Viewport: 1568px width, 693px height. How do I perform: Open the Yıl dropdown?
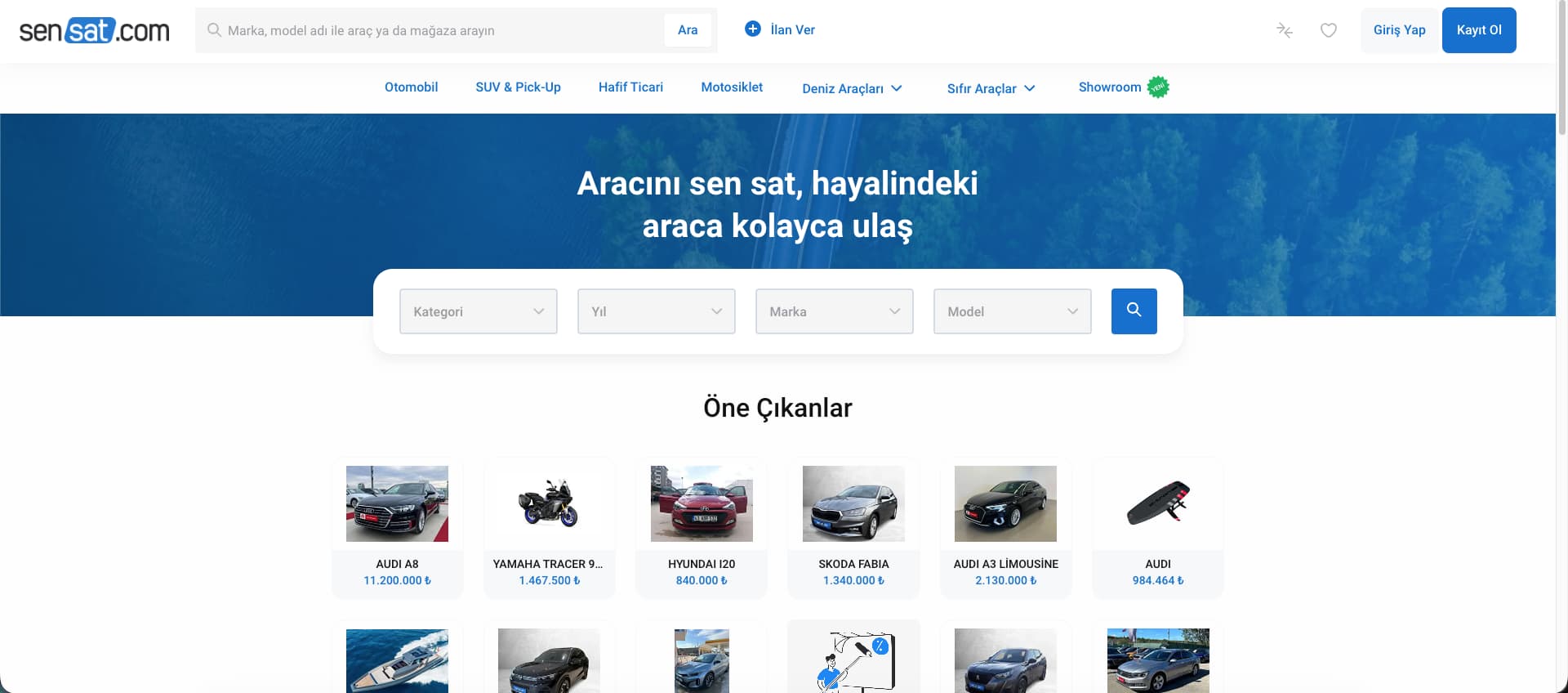coord(657,311)
